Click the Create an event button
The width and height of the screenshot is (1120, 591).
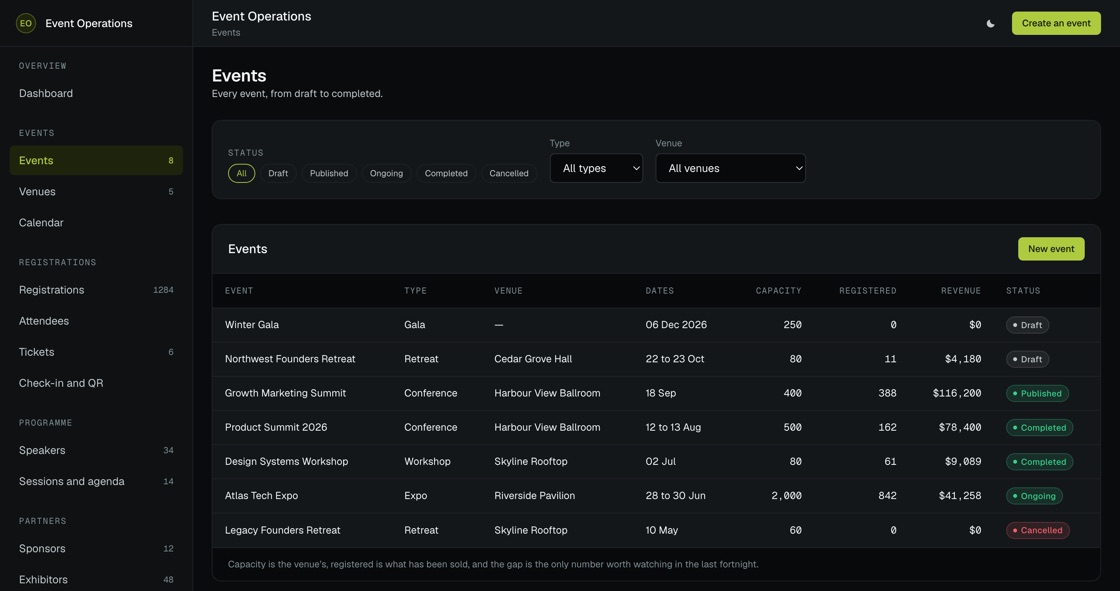click(1056, 24)
